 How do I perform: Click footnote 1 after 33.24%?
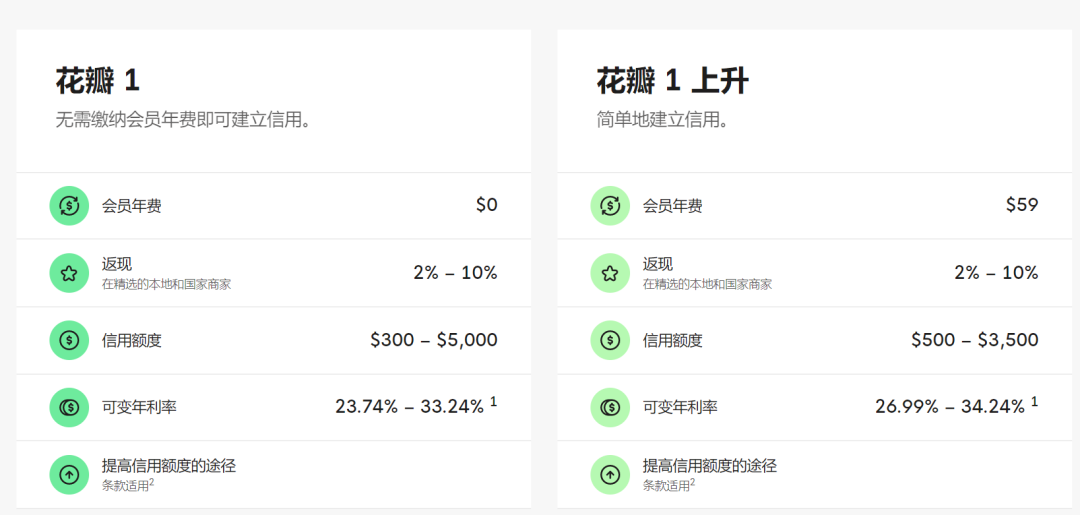493,402
